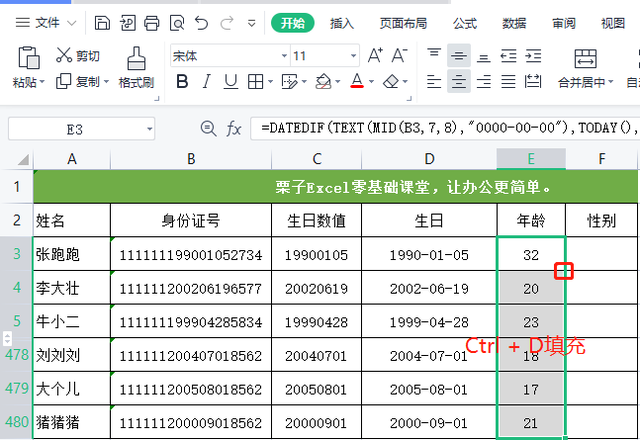The image size is (640, 440).
Task: Toggle horizontal center alignment
Action: [459, 81]
